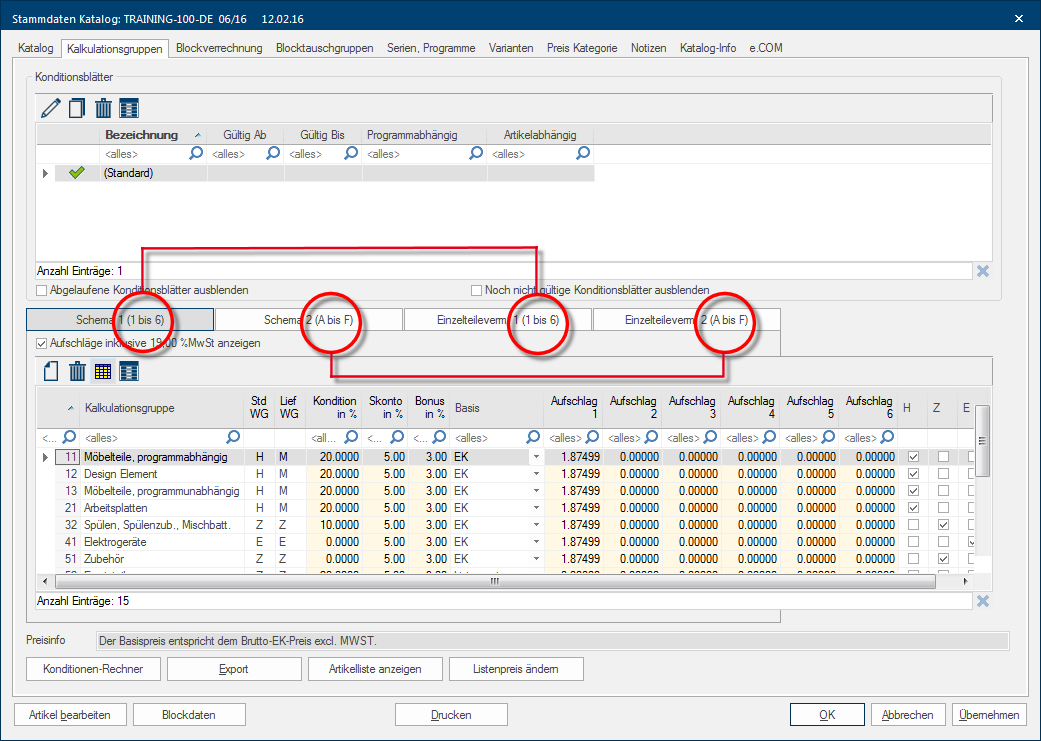Click the copy icon in Konditionsblätter toolbar
This screenshot has width=1041, height=741.
tap(76, 108)
